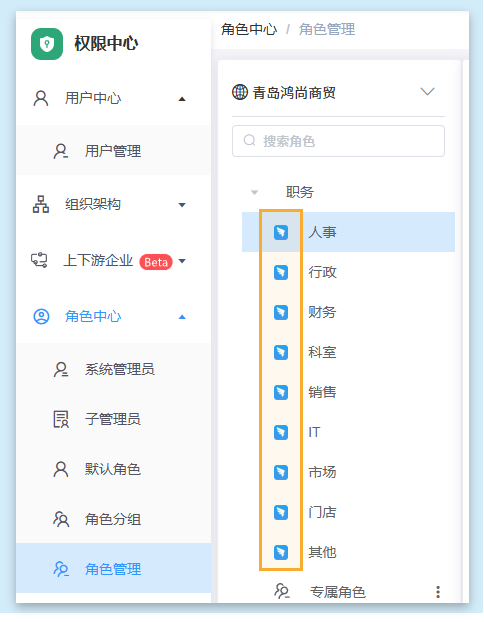The width and height of the screenshot is (484, 622).
Task: Click the blue icon next to 财务
Action: (x=281, y=313)
